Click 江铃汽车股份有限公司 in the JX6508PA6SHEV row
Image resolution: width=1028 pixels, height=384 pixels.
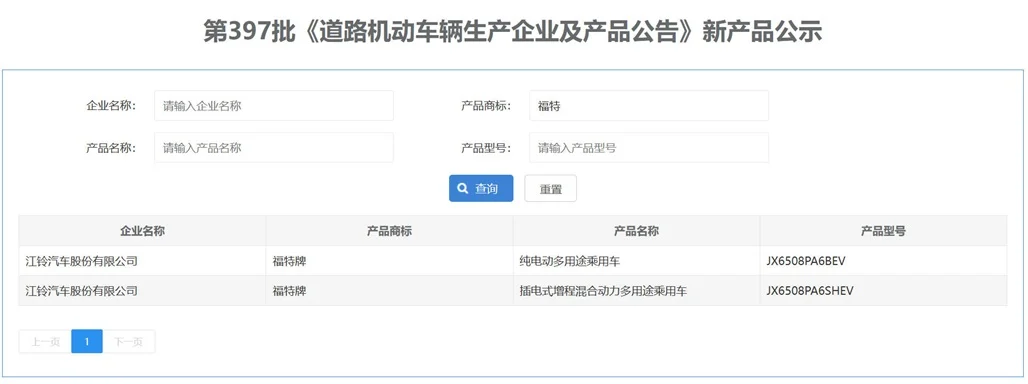tap(81, 290)
